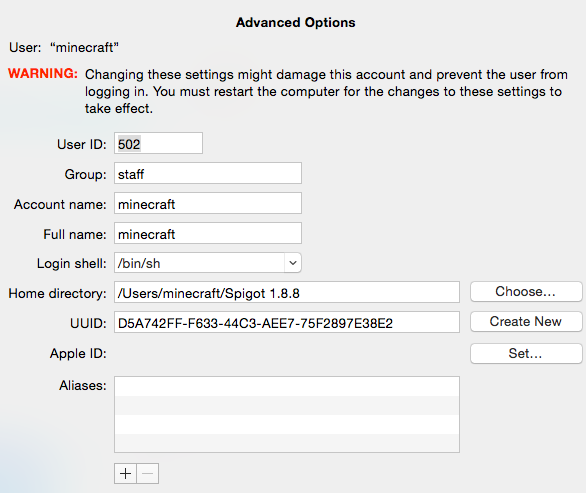Focus the Account name text field

[208, 203]
